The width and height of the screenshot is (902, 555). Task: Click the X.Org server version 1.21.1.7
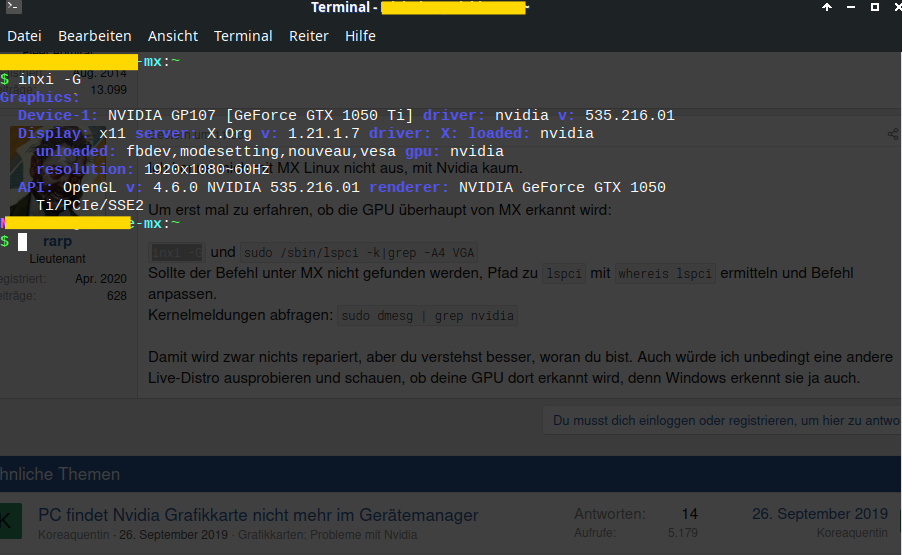(324, 133)
